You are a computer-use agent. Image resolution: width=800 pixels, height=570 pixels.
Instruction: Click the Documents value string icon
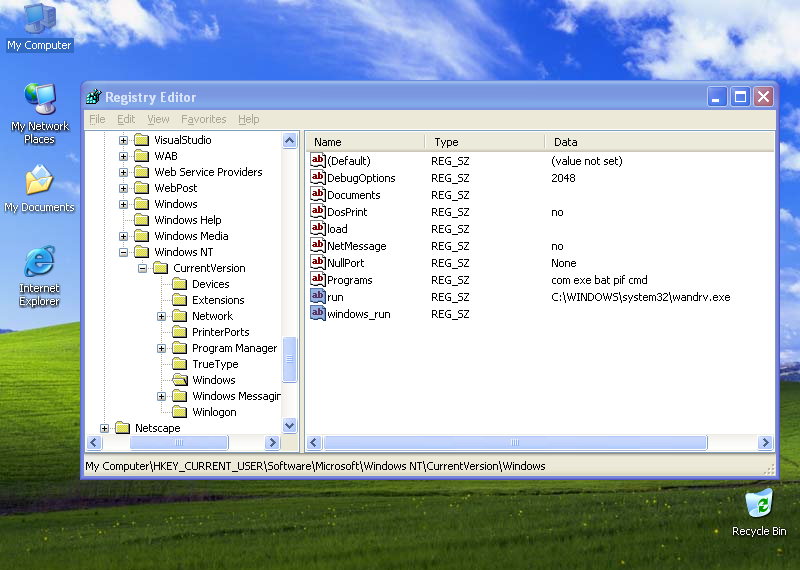click(318, 194)
